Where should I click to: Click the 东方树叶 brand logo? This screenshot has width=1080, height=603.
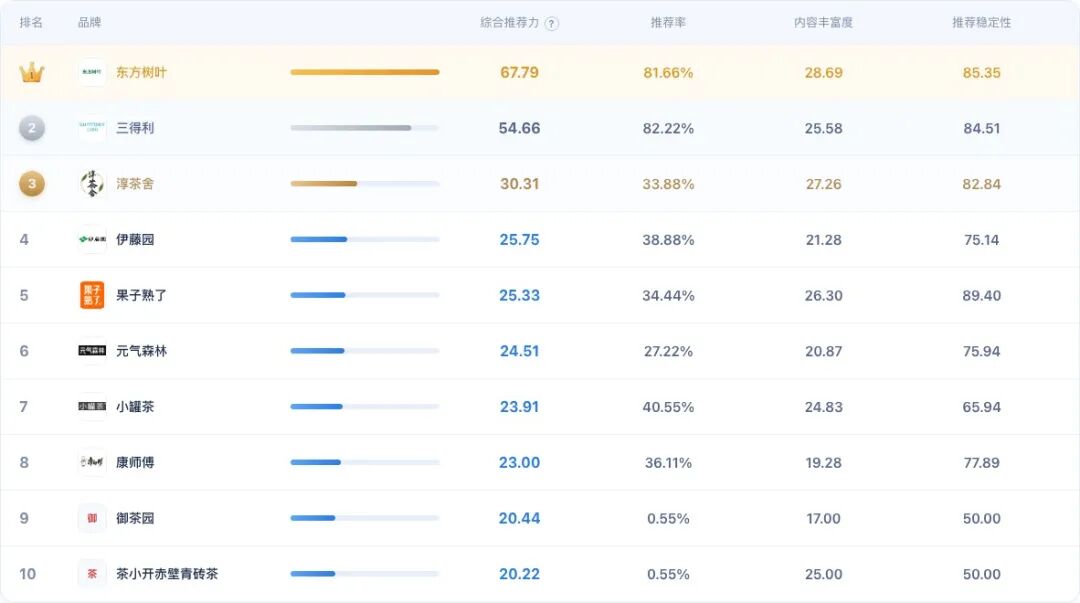[x=92, y=72]
